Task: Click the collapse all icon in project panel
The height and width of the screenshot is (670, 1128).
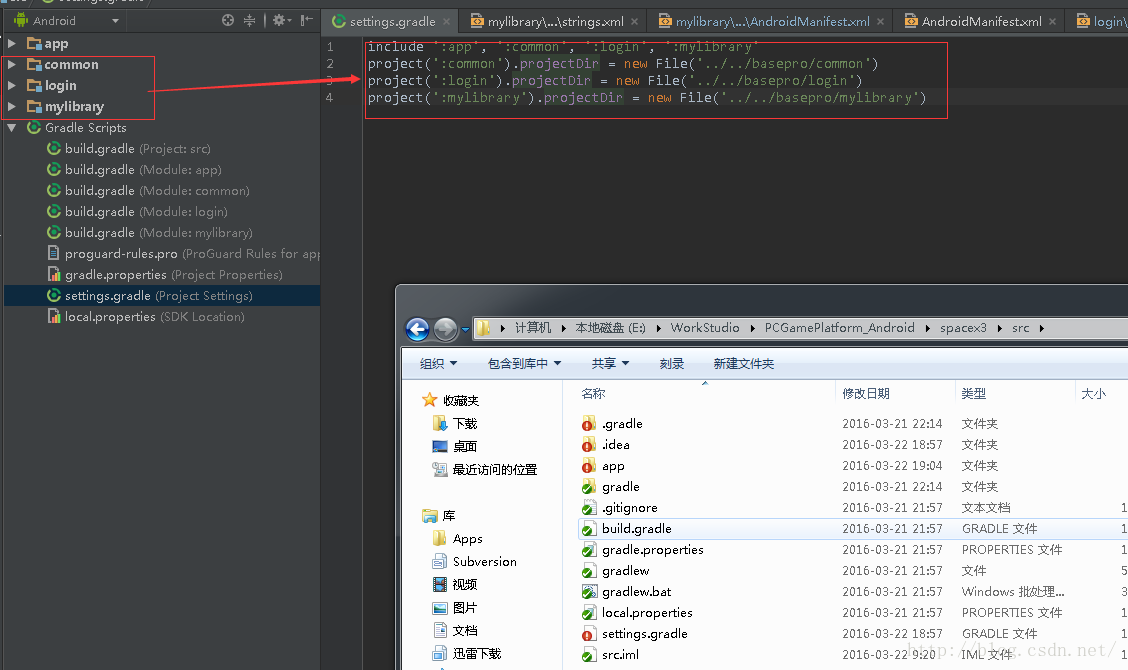Action: [249, 20]
